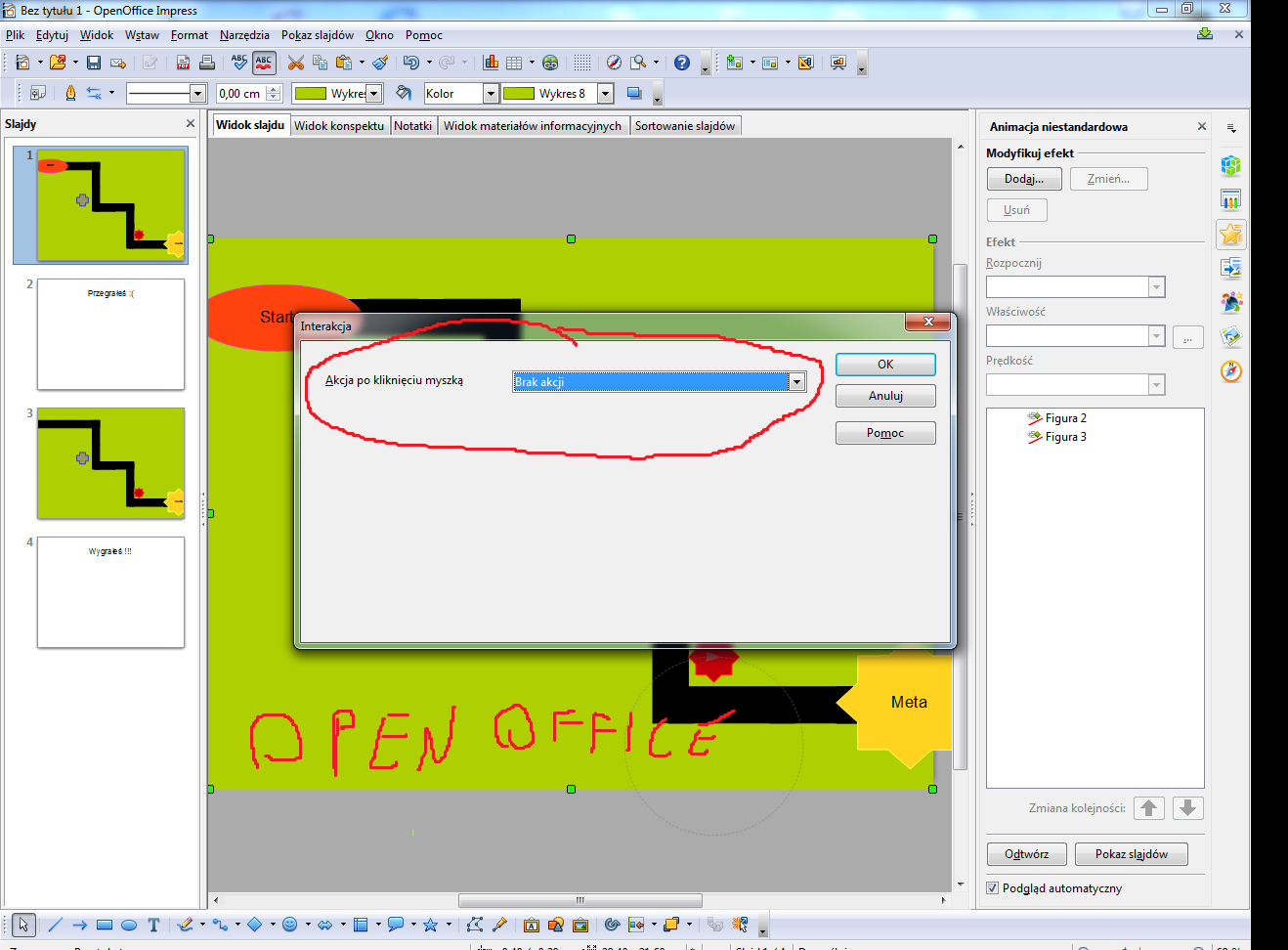The image size is (1288, 950).
Task: Toggle the Podgląd automatyczny checkbox
Action: [x=993, y=888]
